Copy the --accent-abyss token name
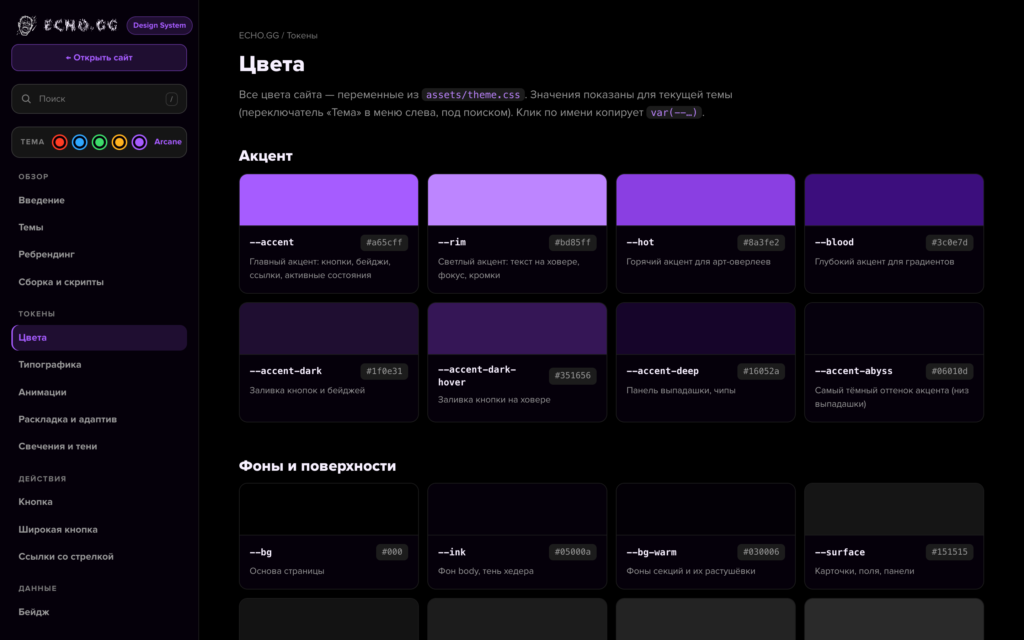1024x640 pixels. pyautogui.click(x=854, y=371)
